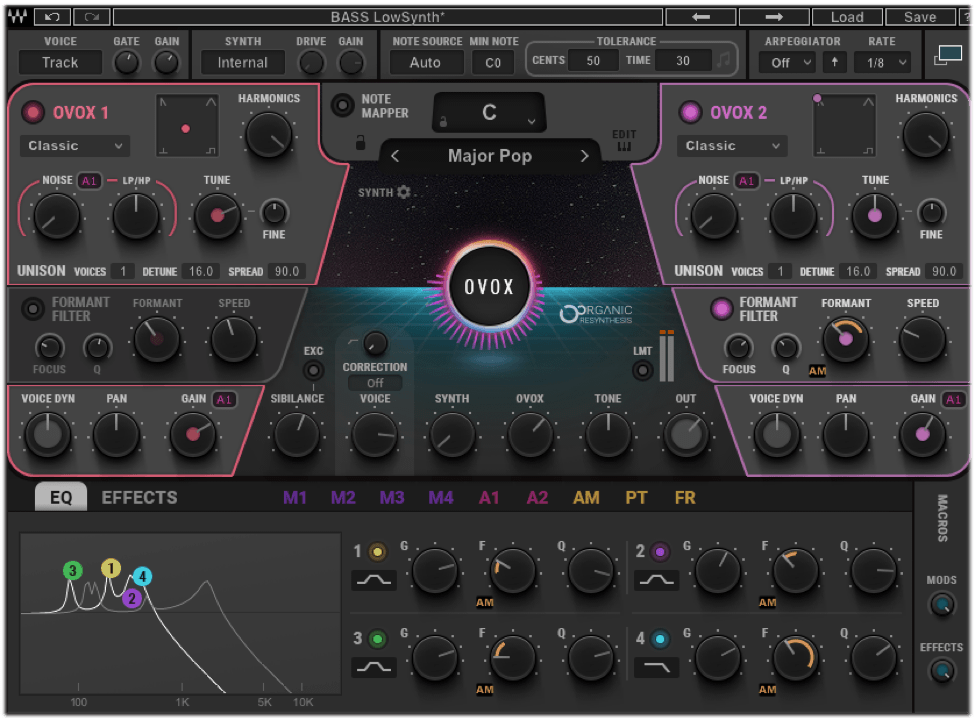The width and height of the screenshot is (974, 718).
Task: Switch to the EFFECTS tab
Action: click(139, 497)
